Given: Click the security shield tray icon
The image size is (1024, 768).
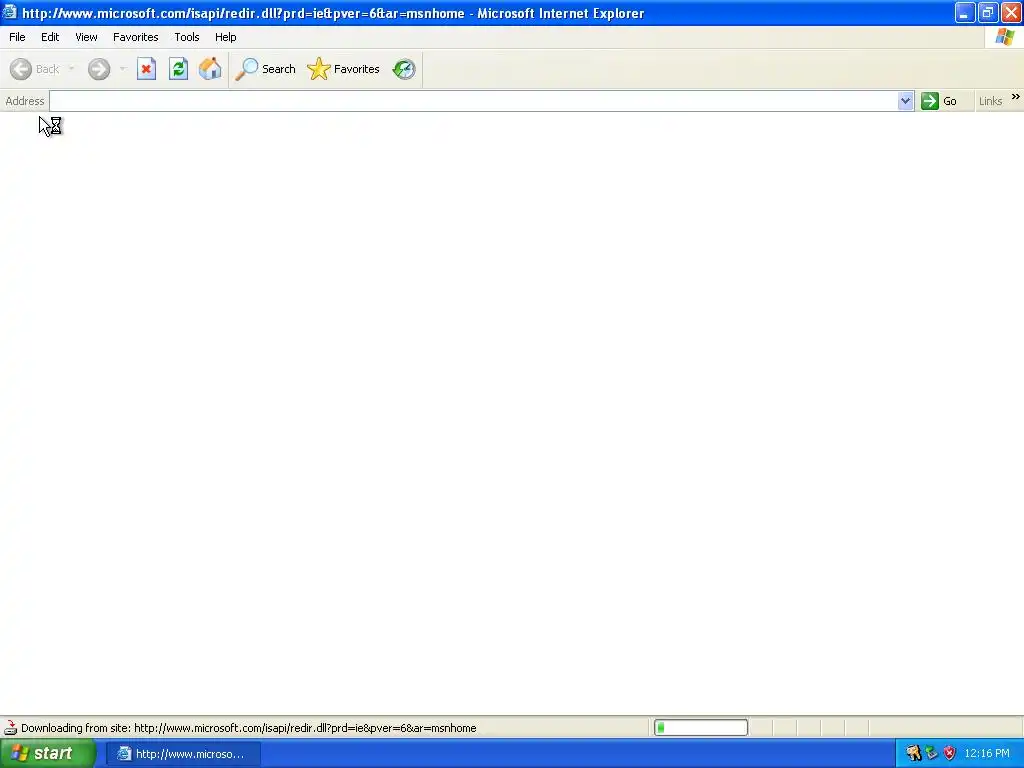Looking at the screenshot, I should point(950,753).
